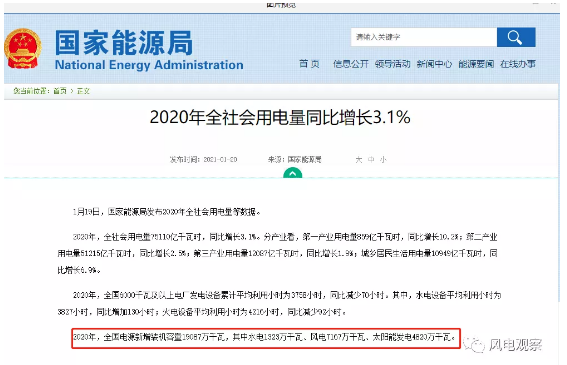Click the article headline 2020年全社会用电量同比增长3.1%
This screenshot has height=365, width=567.
280,117
